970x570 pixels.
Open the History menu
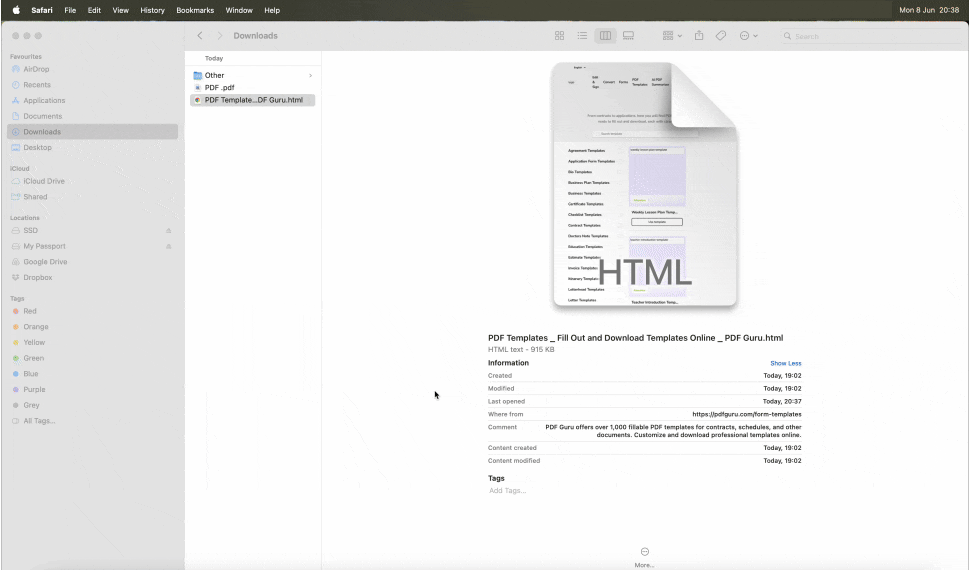click(152, 10)
